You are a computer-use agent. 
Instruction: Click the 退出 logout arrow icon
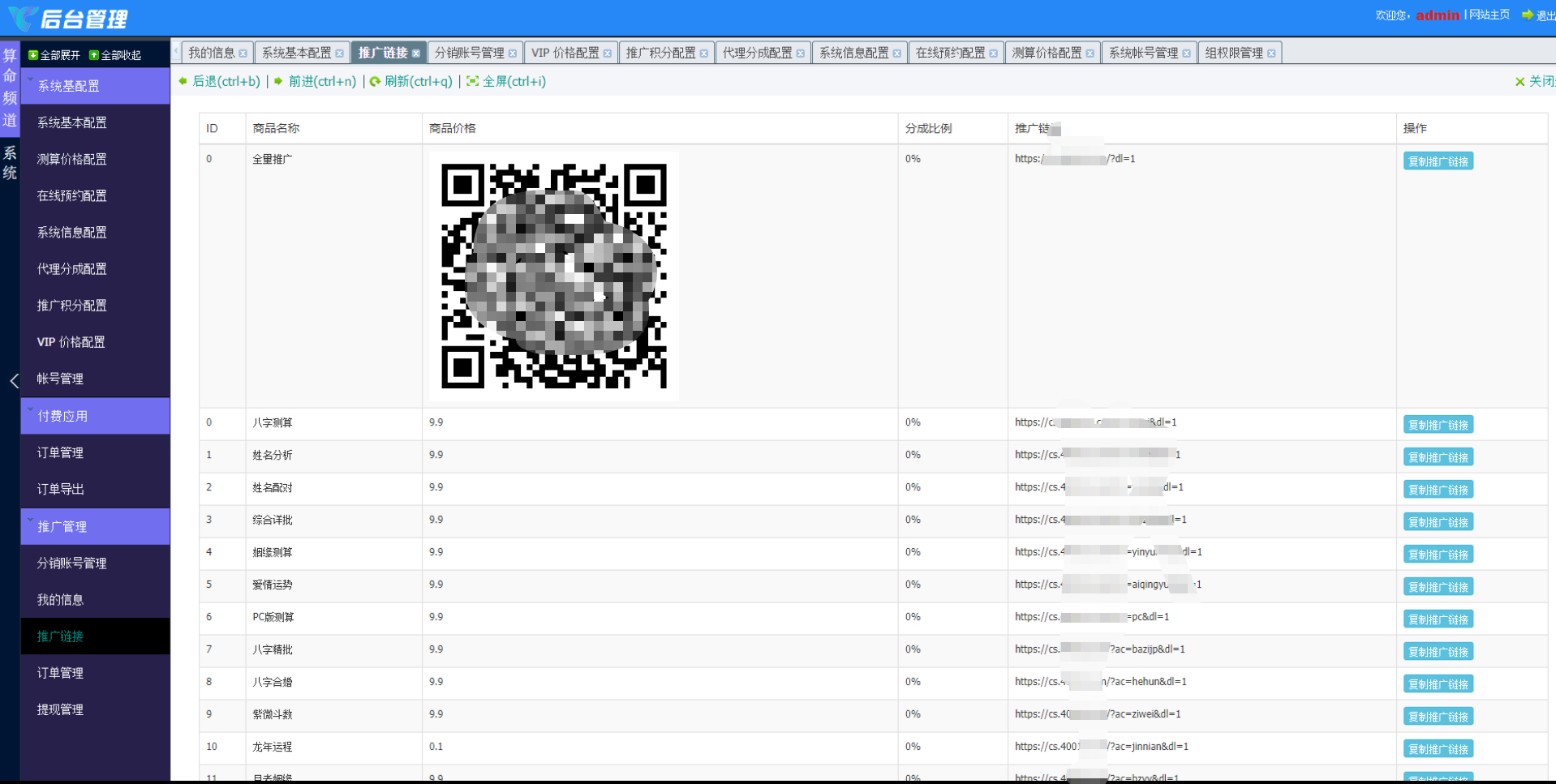1528,15
